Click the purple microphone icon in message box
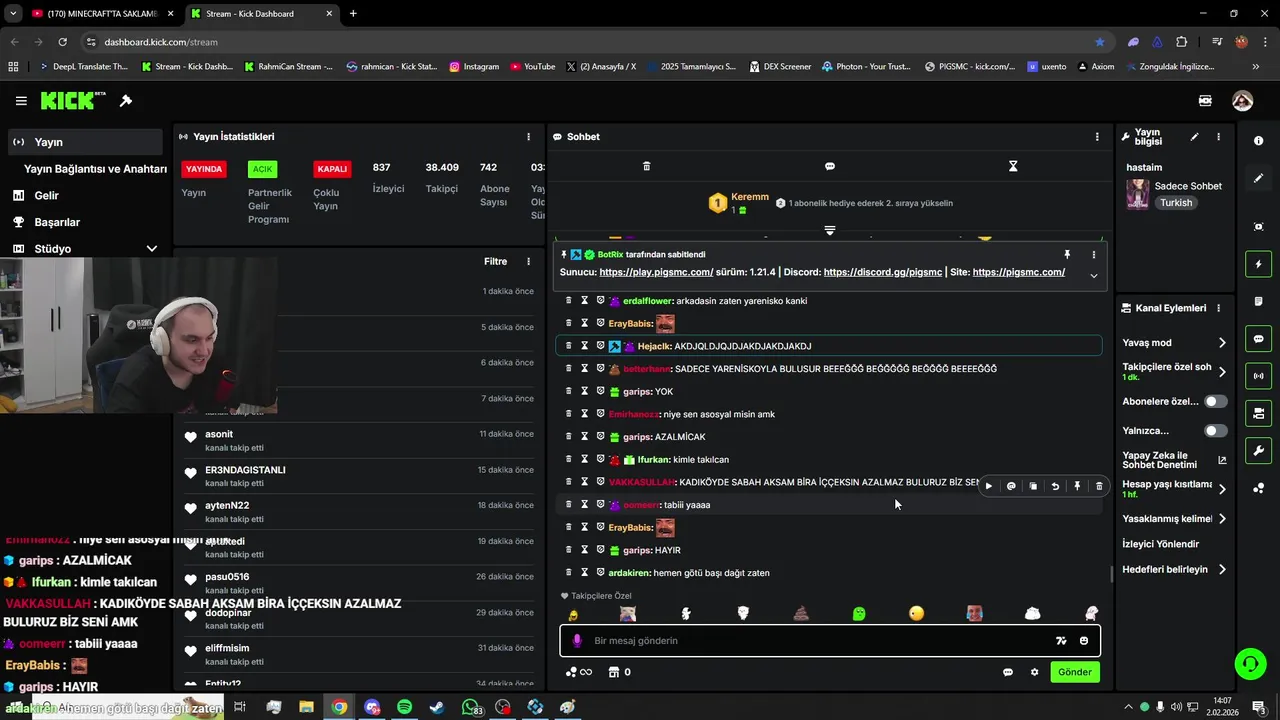Screen dimensions: 1280x720 click(577, 641)
